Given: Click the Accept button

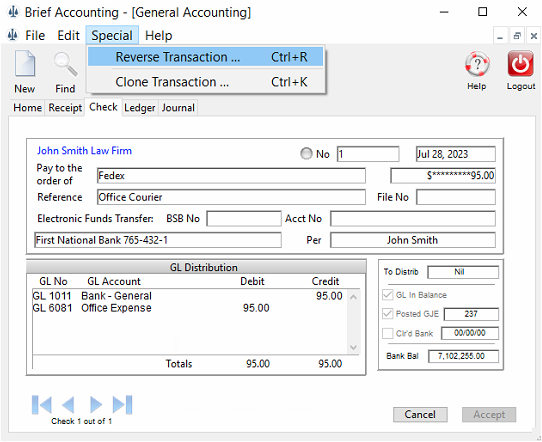Looking at the screenshot, I should coord(489,414).
